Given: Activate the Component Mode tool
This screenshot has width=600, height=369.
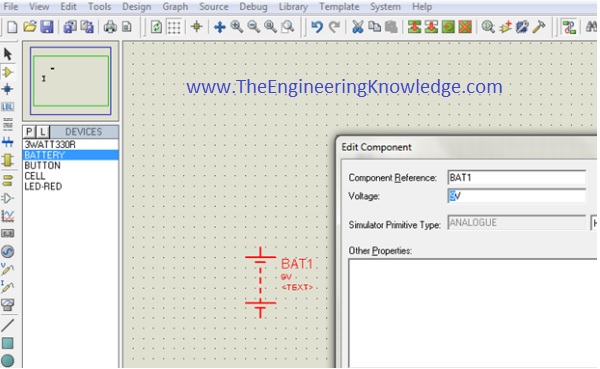Looking at the screenshot, I should [8, 72].
